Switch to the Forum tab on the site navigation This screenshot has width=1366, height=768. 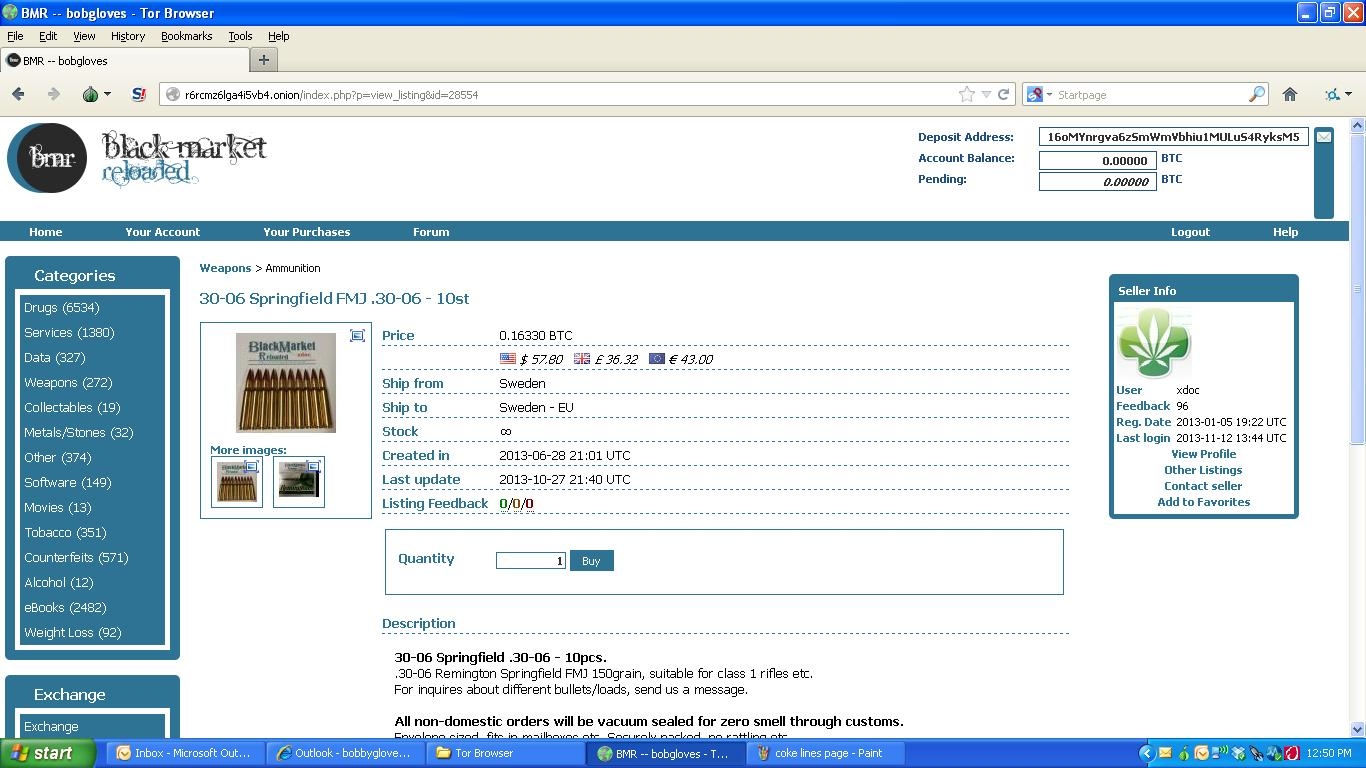pyautogui.click(x=431, y=232)
